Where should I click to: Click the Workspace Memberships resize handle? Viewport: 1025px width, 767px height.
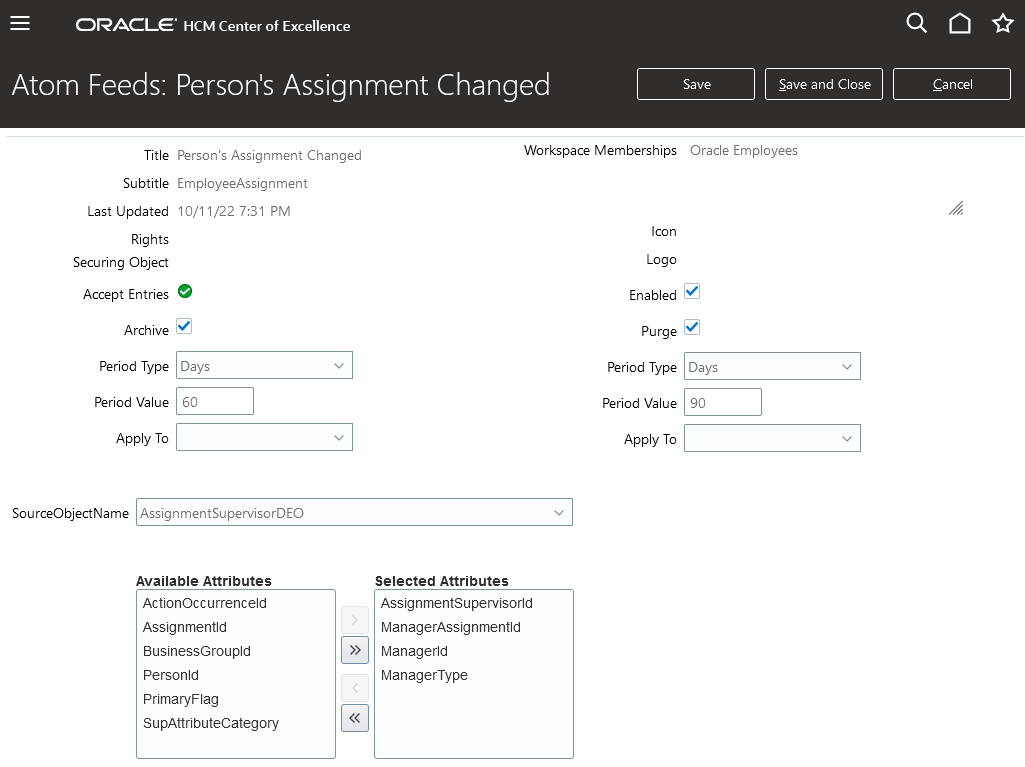[956, 208]
